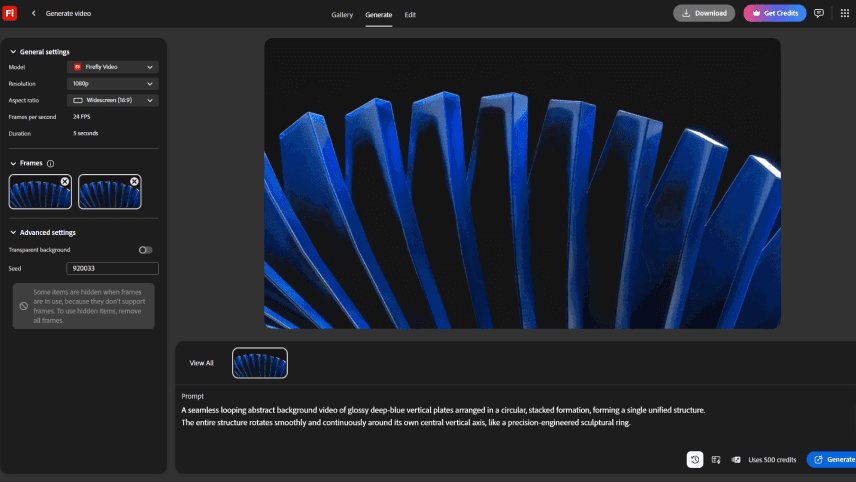Image resolution: width=856 pixels, height=482 pixels.
Task: Show info icon next to Frames
Action: coord(50,163)
